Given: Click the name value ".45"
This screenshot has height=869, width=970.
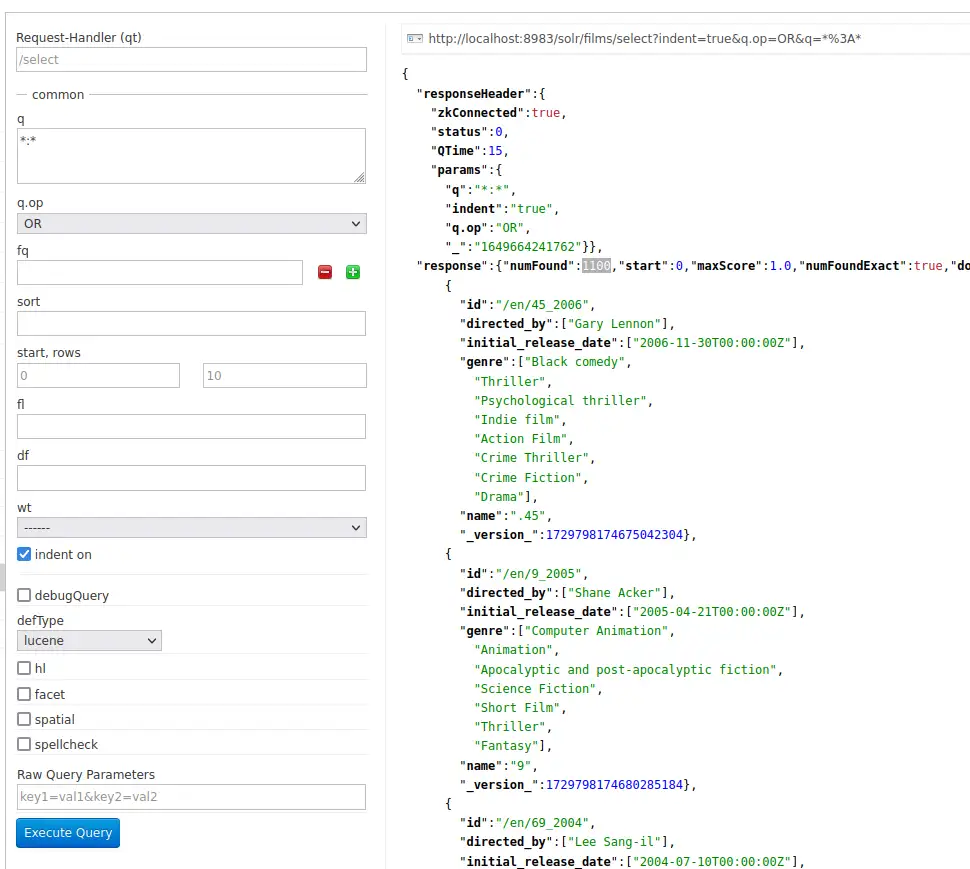Looking at the screenshot, I should (x=528, y=515).
